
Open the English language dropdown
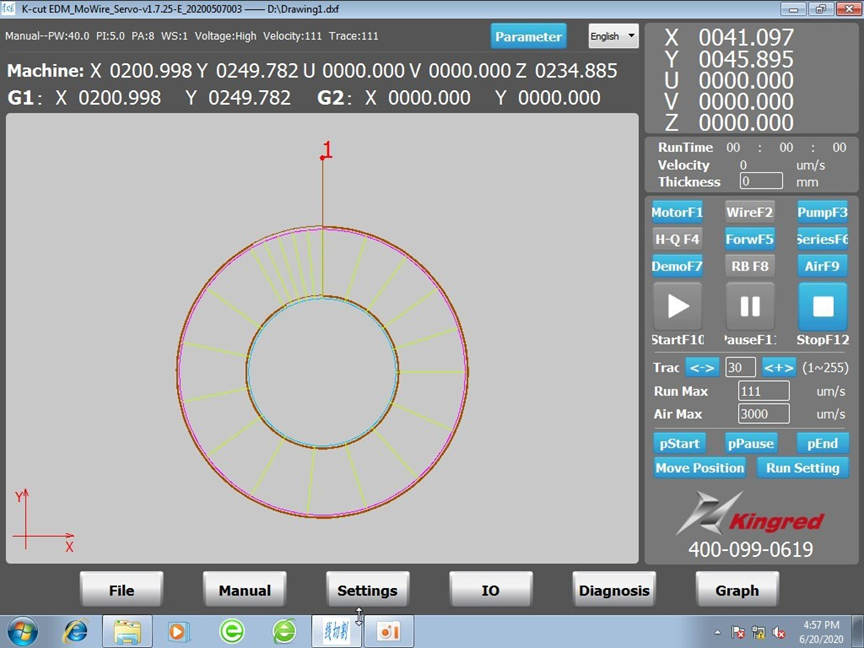click(x=613, y=36)
